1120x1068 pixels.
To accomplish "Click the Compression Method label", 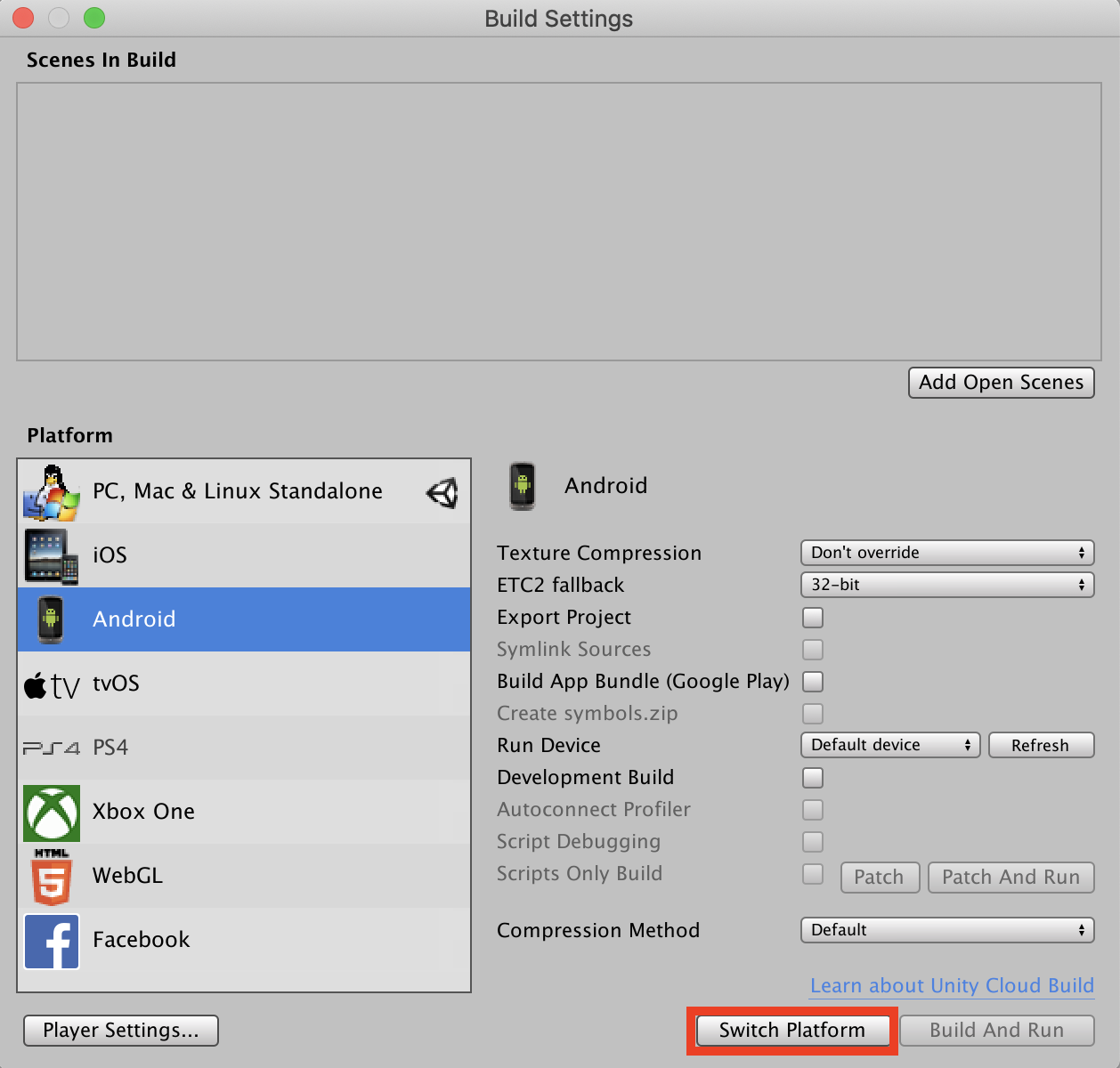I will coord(598,930).
